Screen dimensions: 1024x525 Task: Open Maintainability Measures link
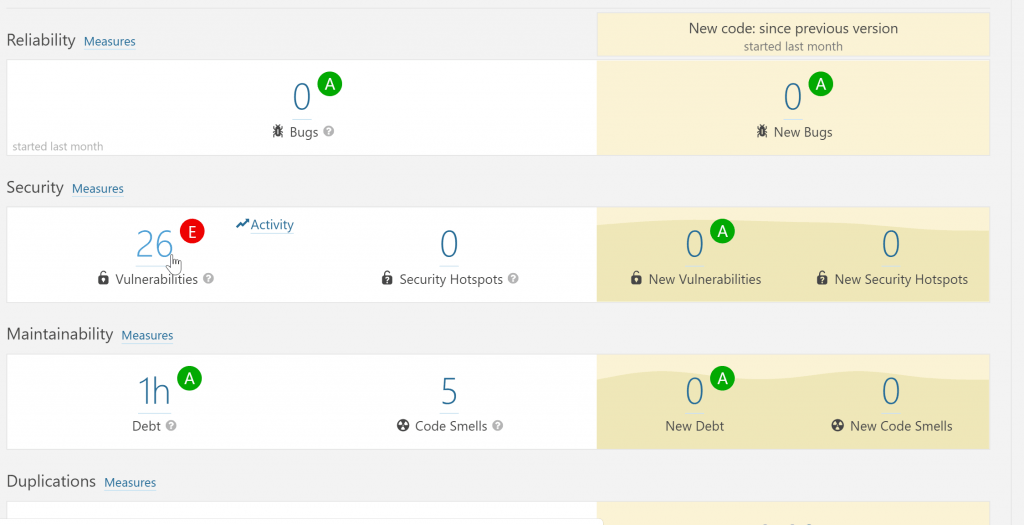click(147, 336)
